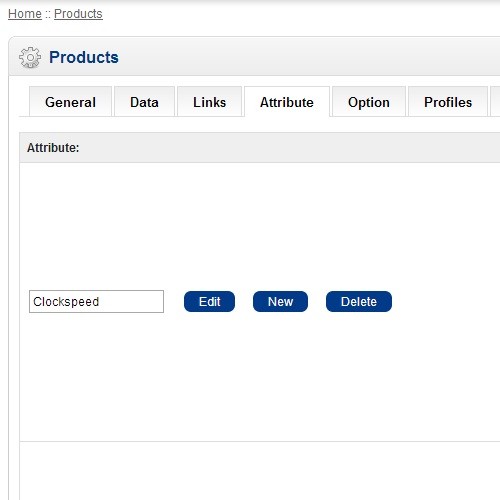Click the Products page title text
500x500 pixels.
[84, 57]
